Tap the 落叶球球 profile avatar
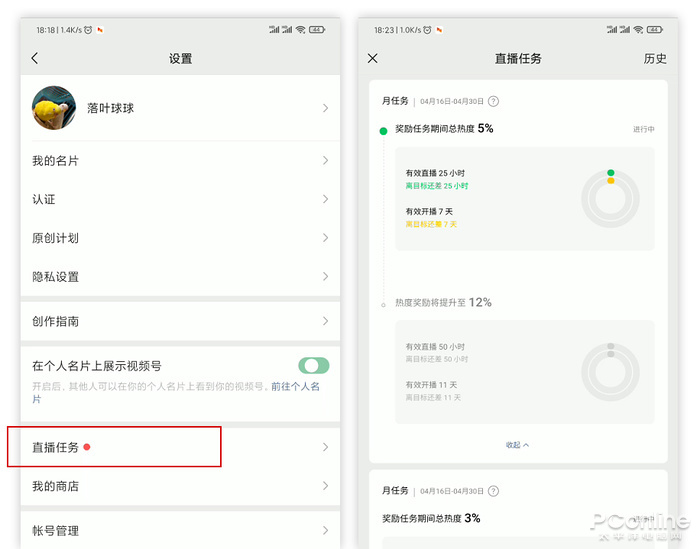Screen dimensions: 700x549 [54, 108]
